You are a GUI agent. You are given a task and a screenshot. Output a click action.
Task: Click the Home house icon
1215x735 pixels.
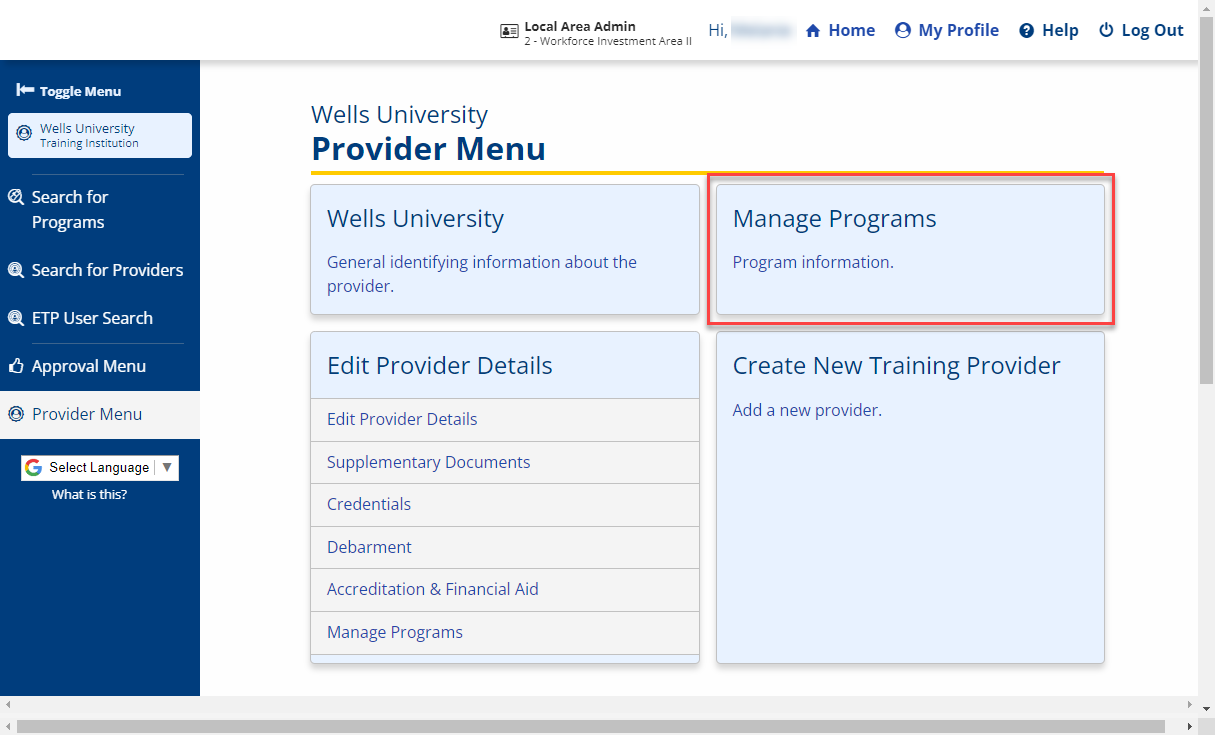pyautogui.click(x=813, y=31)
